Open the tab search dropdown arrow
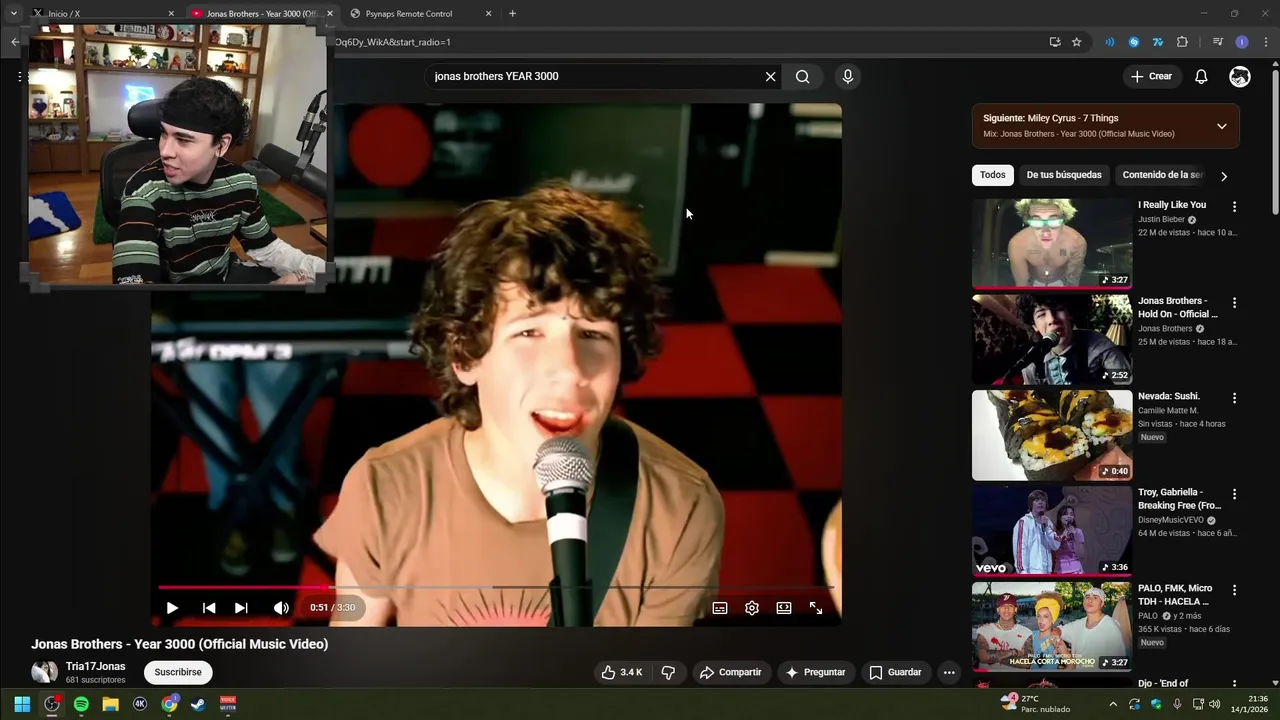The width and height of the screenshot is (1280, 720). coord(13,14)
